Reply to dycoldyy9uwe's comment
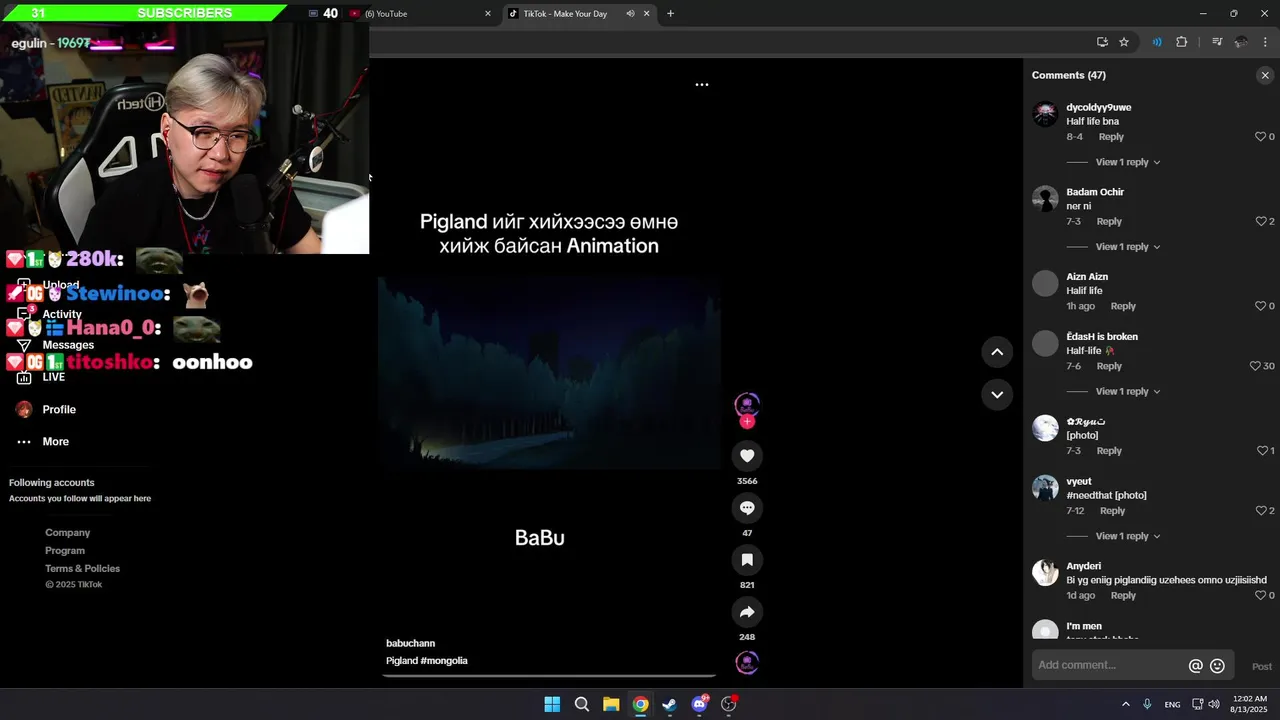Screen dimensions: 1280x720 tap(1111, 137)
